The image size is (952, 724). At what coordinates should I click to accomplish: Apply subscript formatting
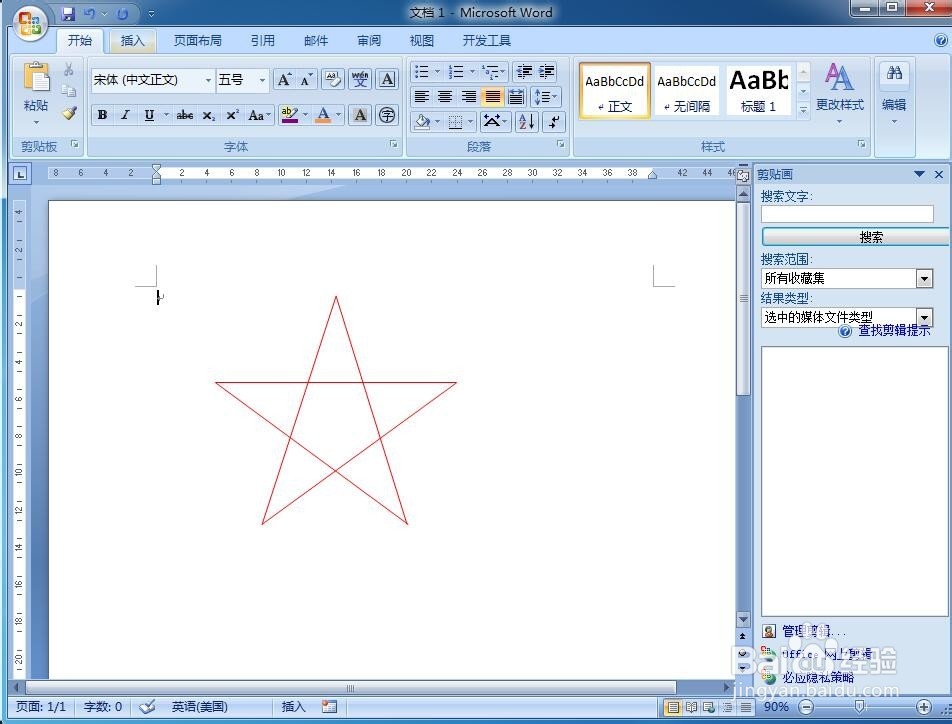(209, 115)
